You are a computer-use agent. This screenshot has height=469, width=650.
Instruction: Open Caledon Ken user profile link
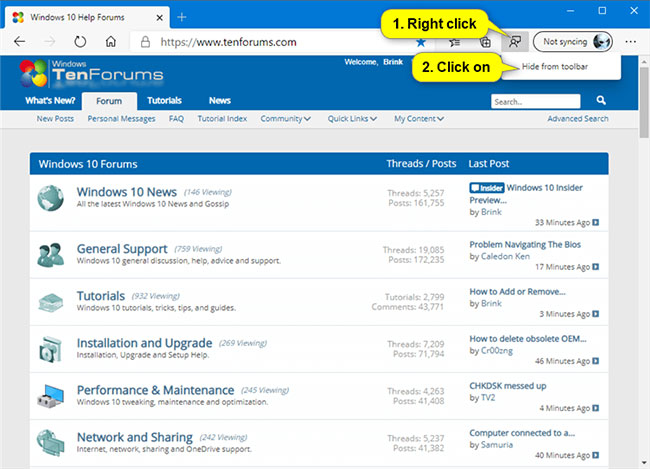505,256
